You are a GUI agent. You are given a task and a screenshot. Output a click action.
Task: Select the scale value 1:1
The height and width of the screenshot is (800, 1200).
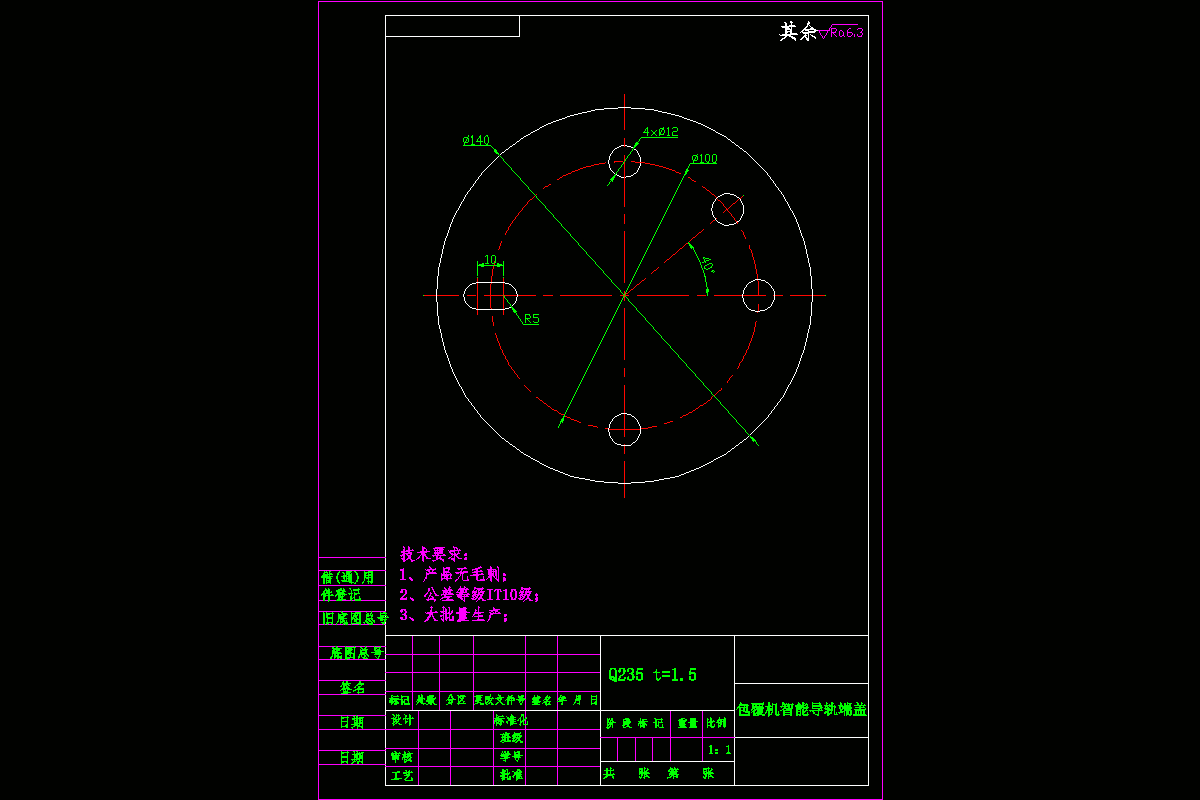[719, 749]
